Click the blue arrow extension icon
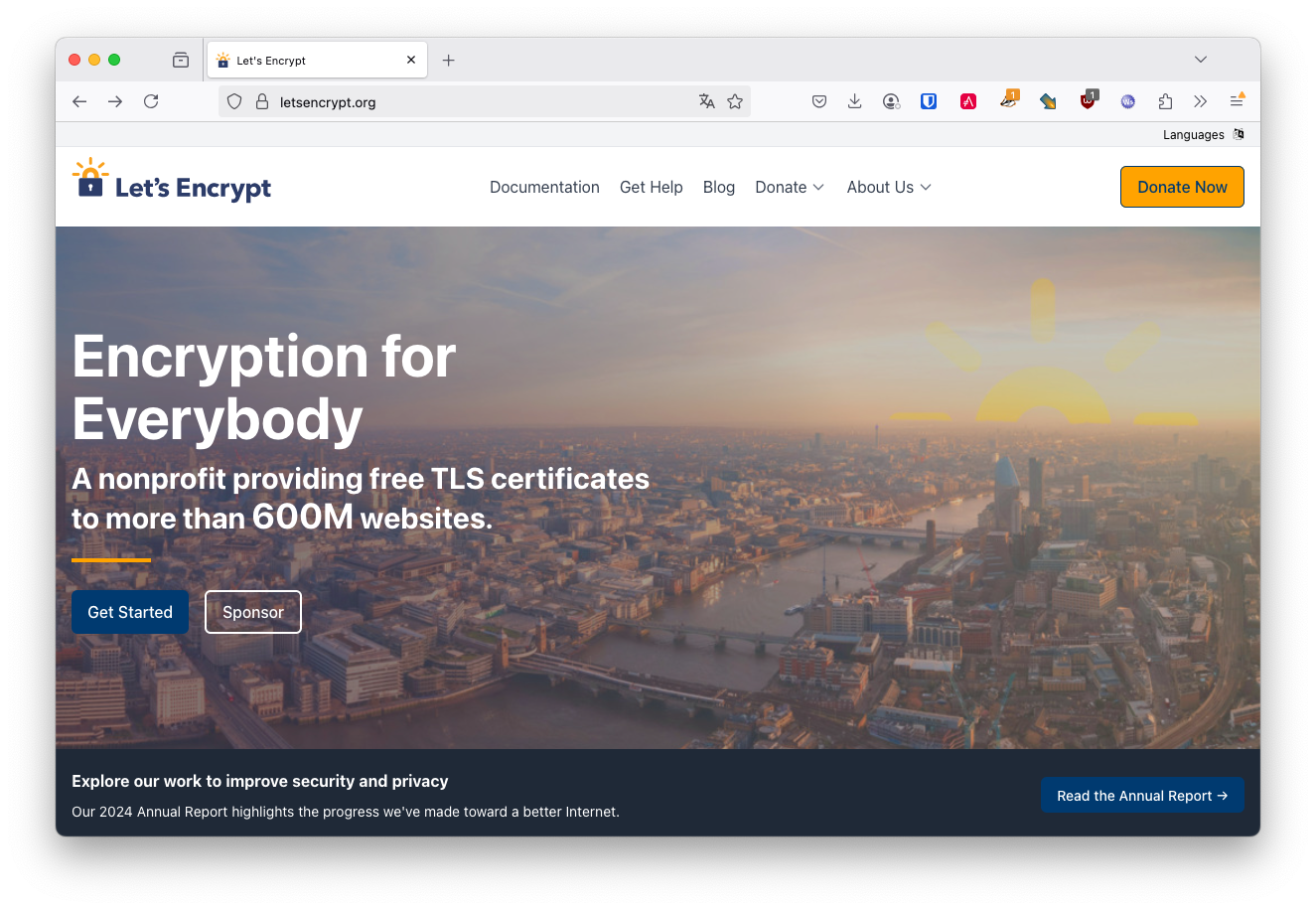The height and width of the screenshot is (910, 1316). 1048,101
